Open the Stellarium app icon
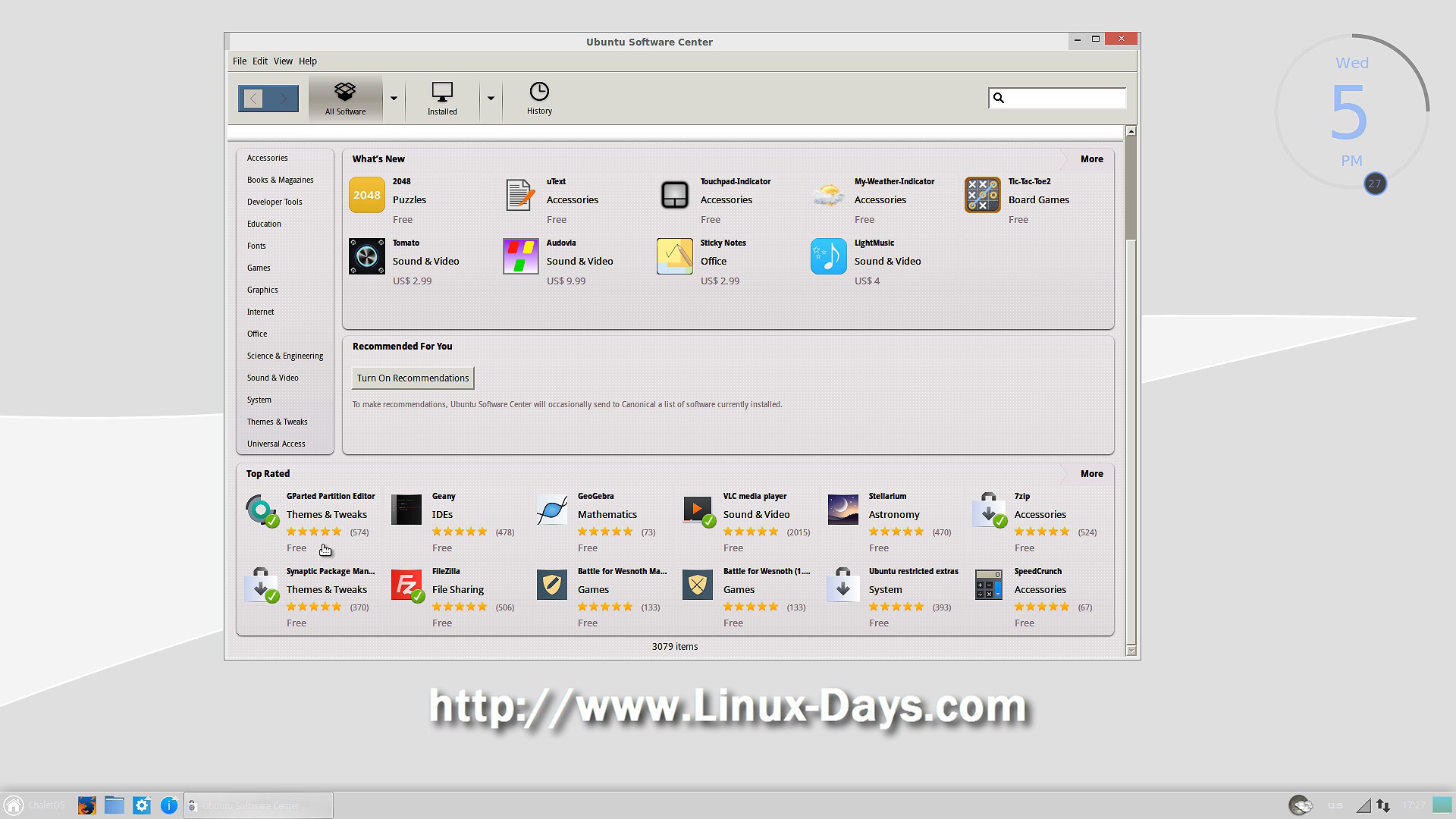 click(x=843, y=510)
